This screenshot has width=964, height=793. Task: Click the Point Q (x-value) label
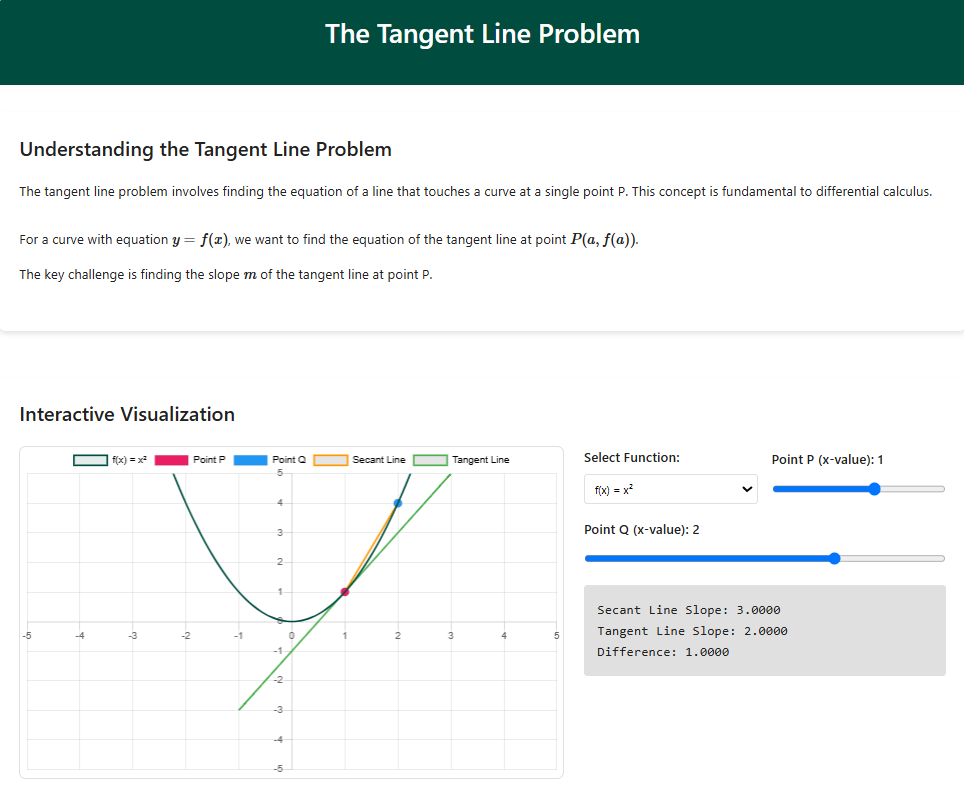tap(641, 529)
